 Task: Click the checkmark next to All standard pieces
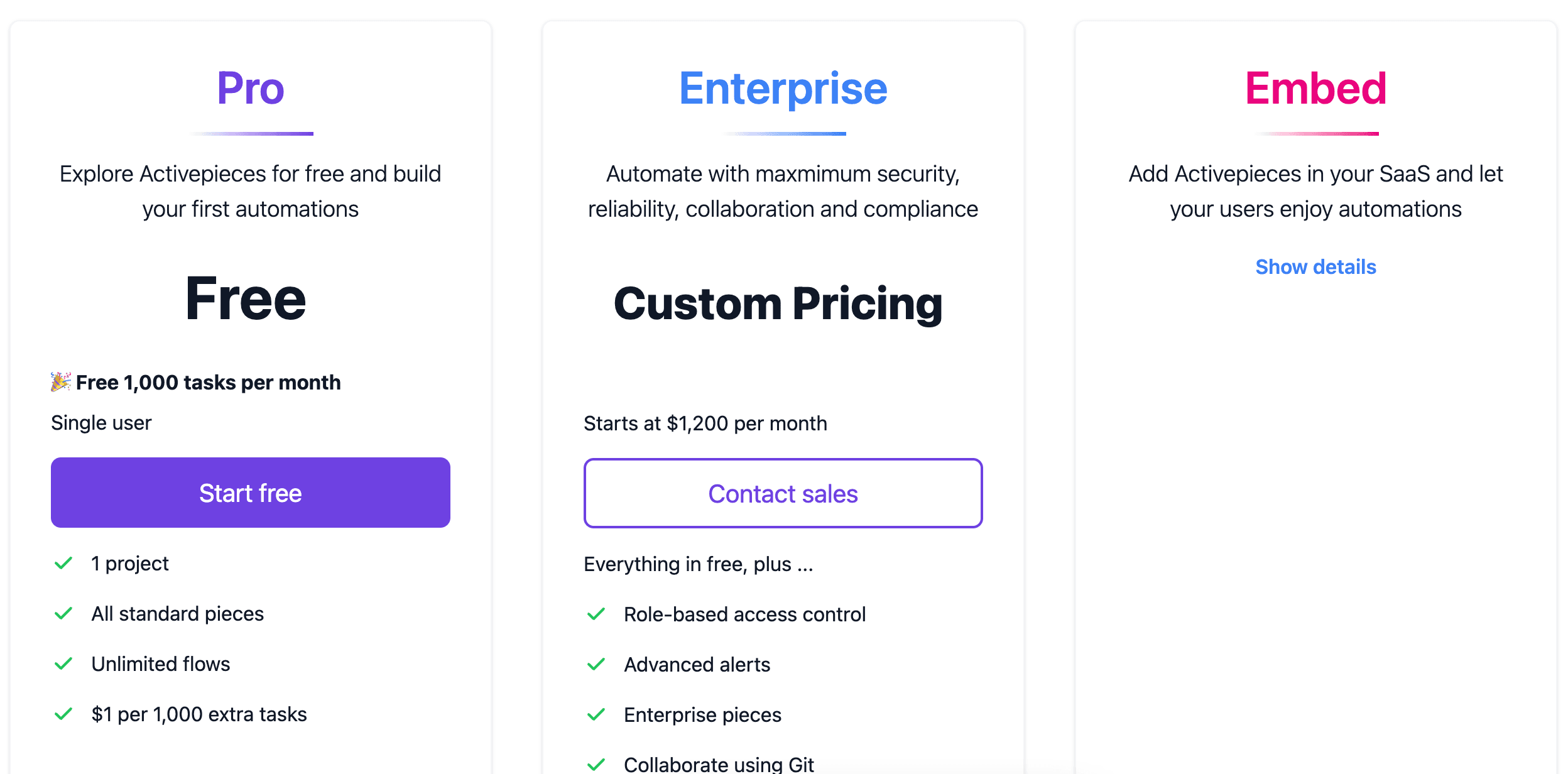(x=62, y=613)
